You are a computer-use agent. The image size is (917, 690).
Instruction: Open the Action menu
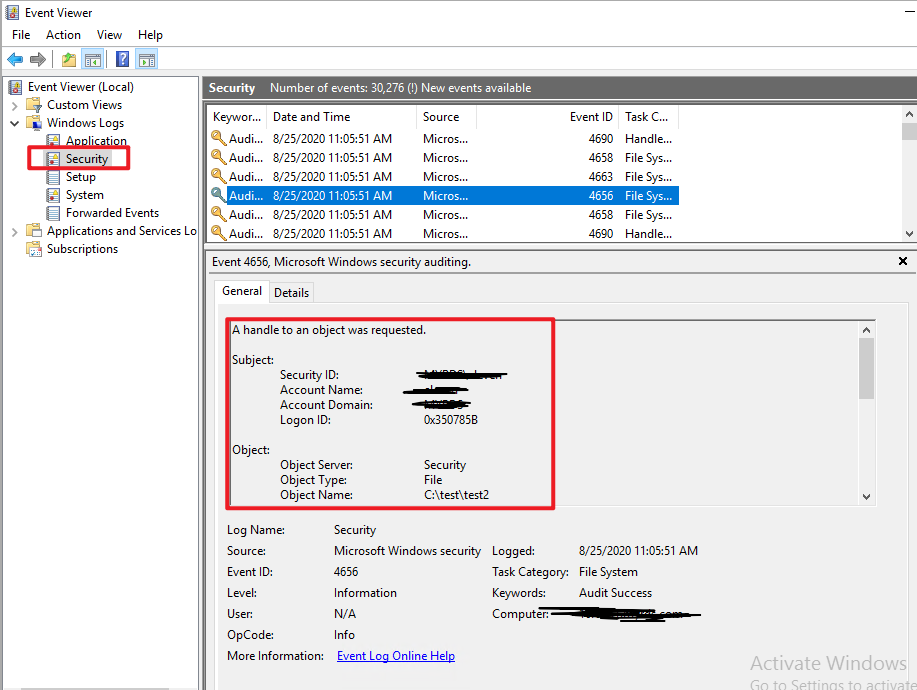[x=63, y=35]
